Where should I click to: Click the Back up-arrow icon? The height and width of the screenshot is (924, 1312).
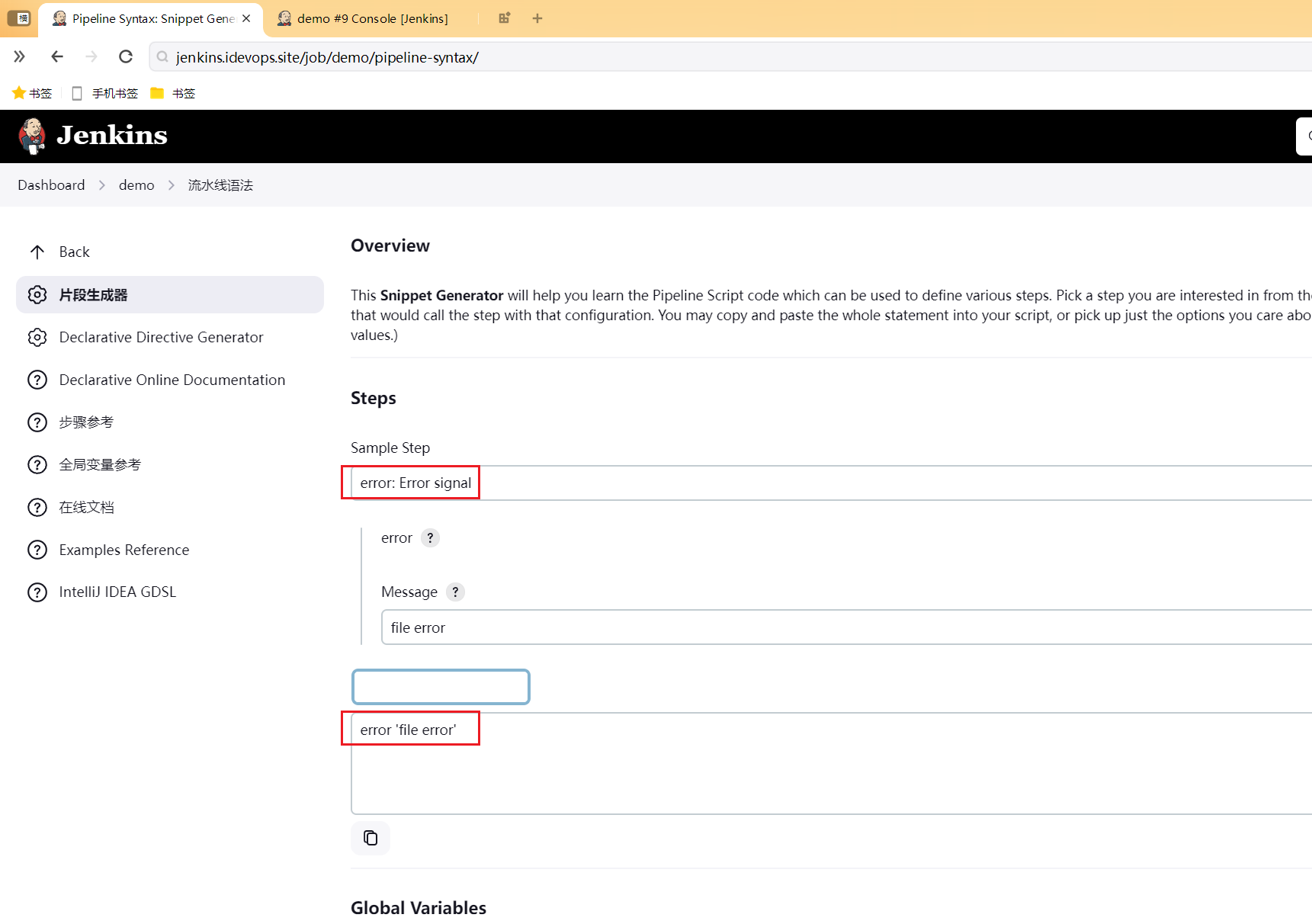click(x=37, y=252)
